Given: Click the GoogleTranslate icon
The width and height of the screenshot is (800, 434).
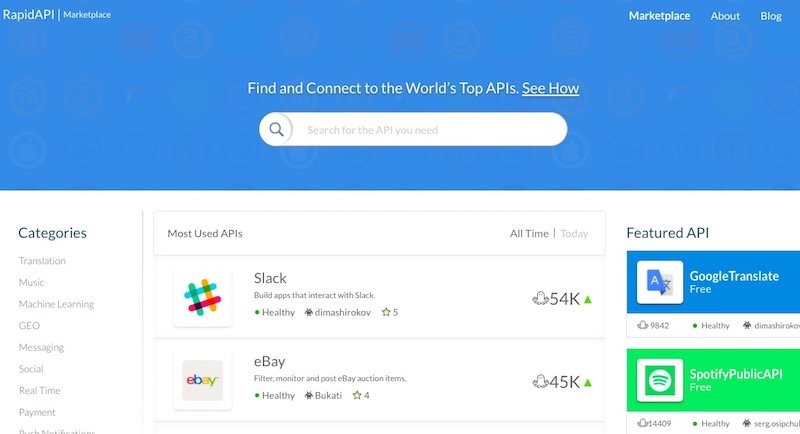Looking at the screenshot, I should 659,283.
